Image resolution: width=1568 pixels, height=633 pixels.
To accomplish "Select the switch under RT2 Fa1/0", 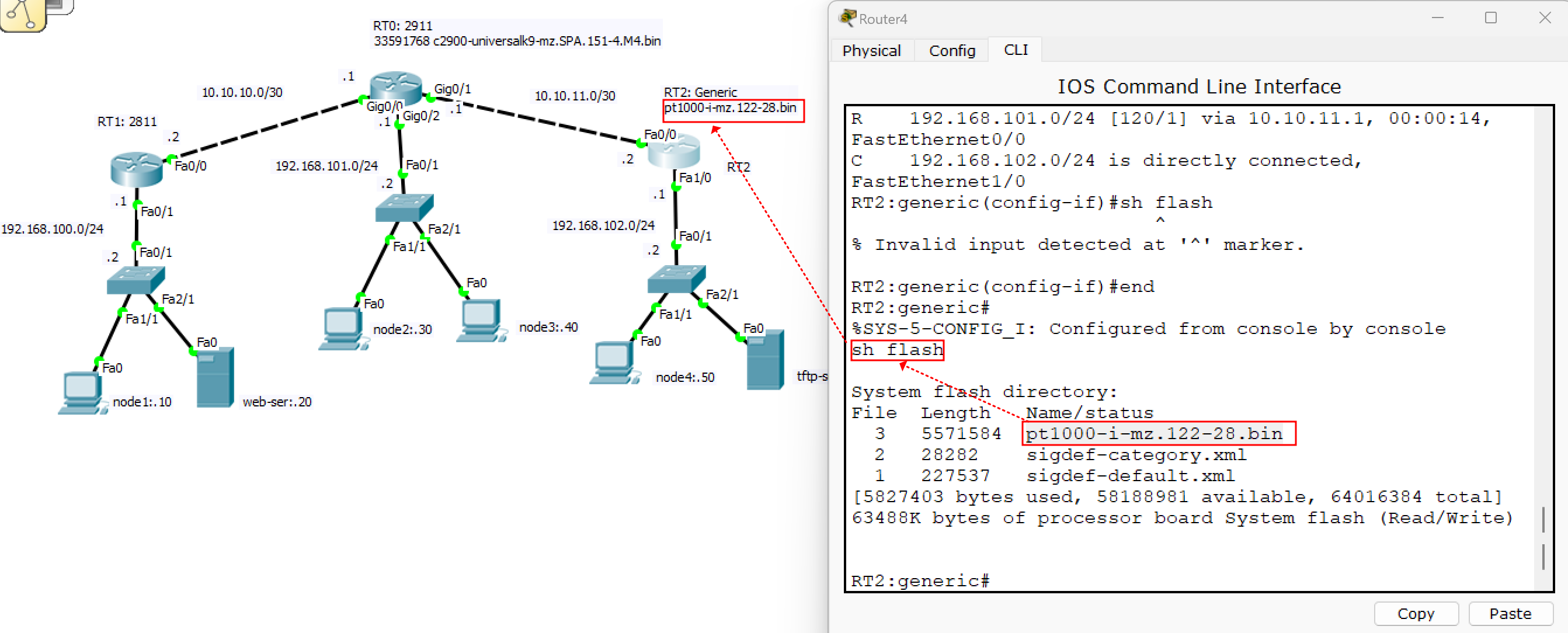I will coord(676,279).
